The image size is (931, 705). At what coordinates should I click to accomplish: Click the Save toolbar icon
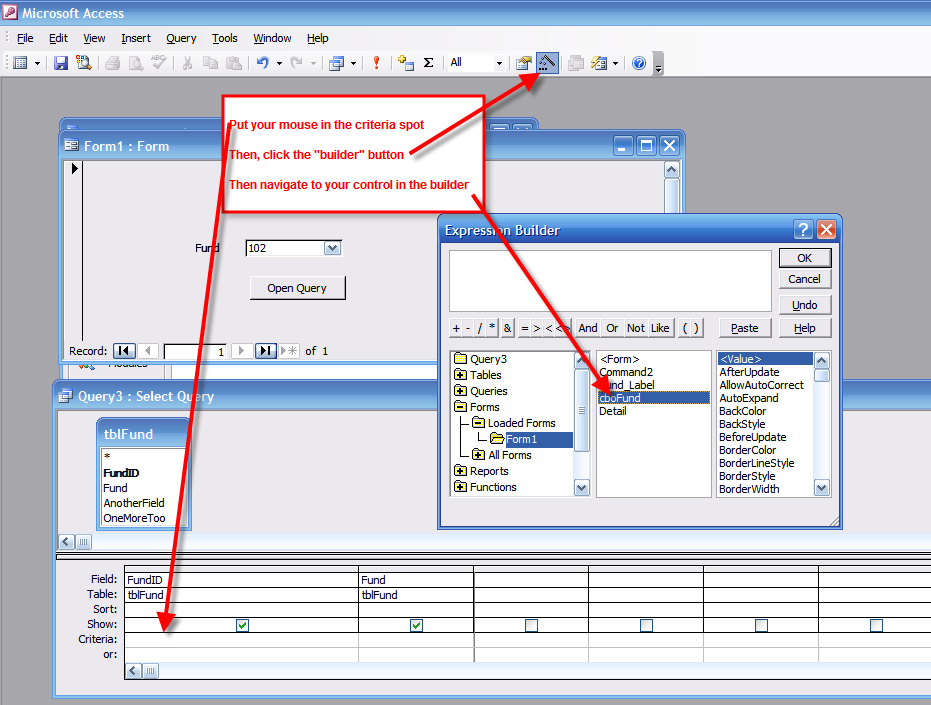[61, 63]
